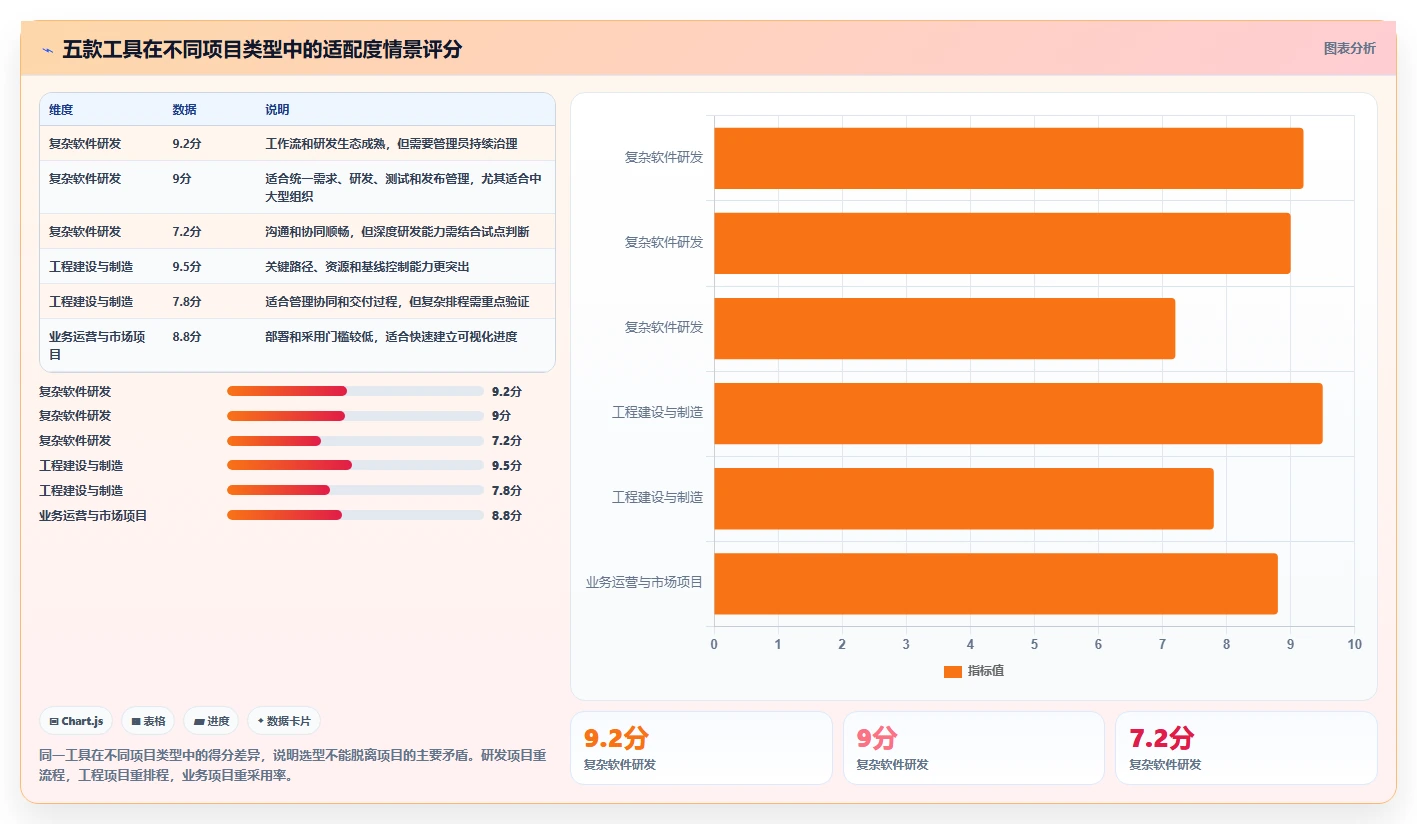Viewport: 1417px width, 824px height.
Task: Click the progress bar valued 9分
Action: point(355,416)
